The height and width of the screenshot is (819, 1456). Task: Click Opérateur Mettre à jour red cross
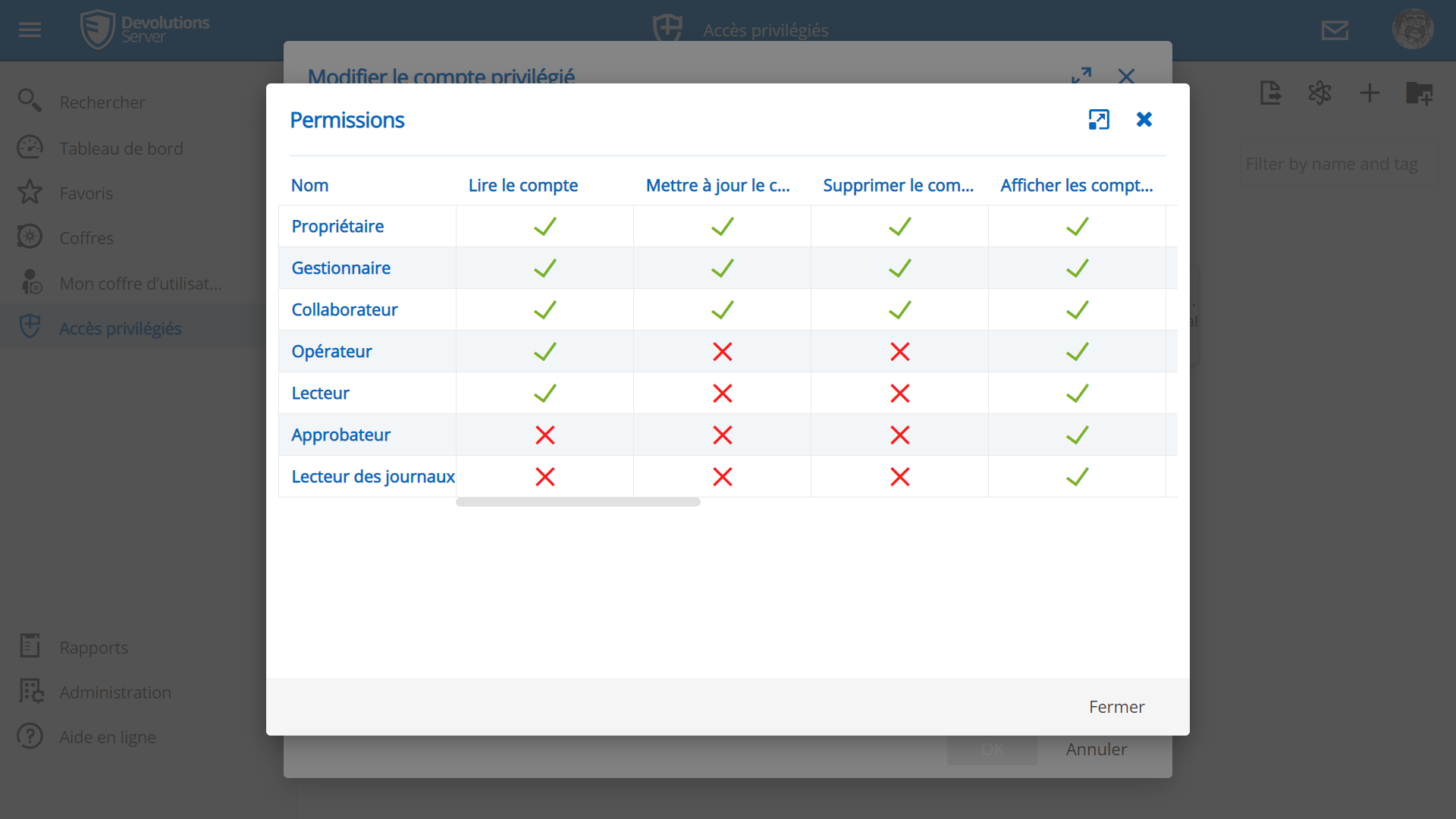[x=722, y=352]
